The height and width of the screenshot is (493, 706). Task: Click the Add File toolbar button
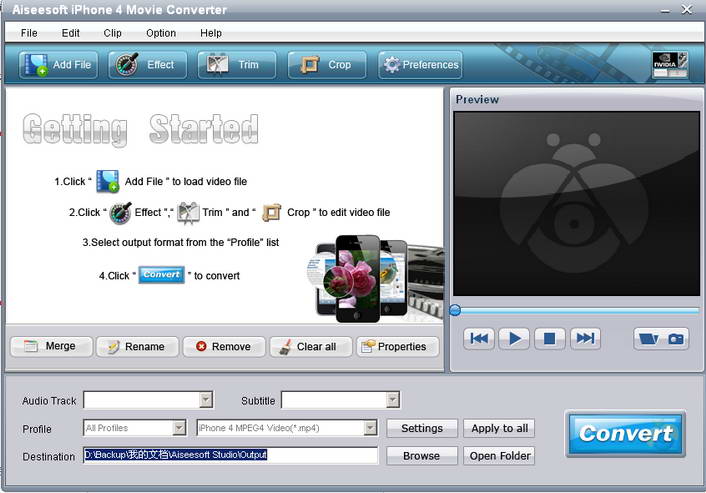[x=59, y=65]
